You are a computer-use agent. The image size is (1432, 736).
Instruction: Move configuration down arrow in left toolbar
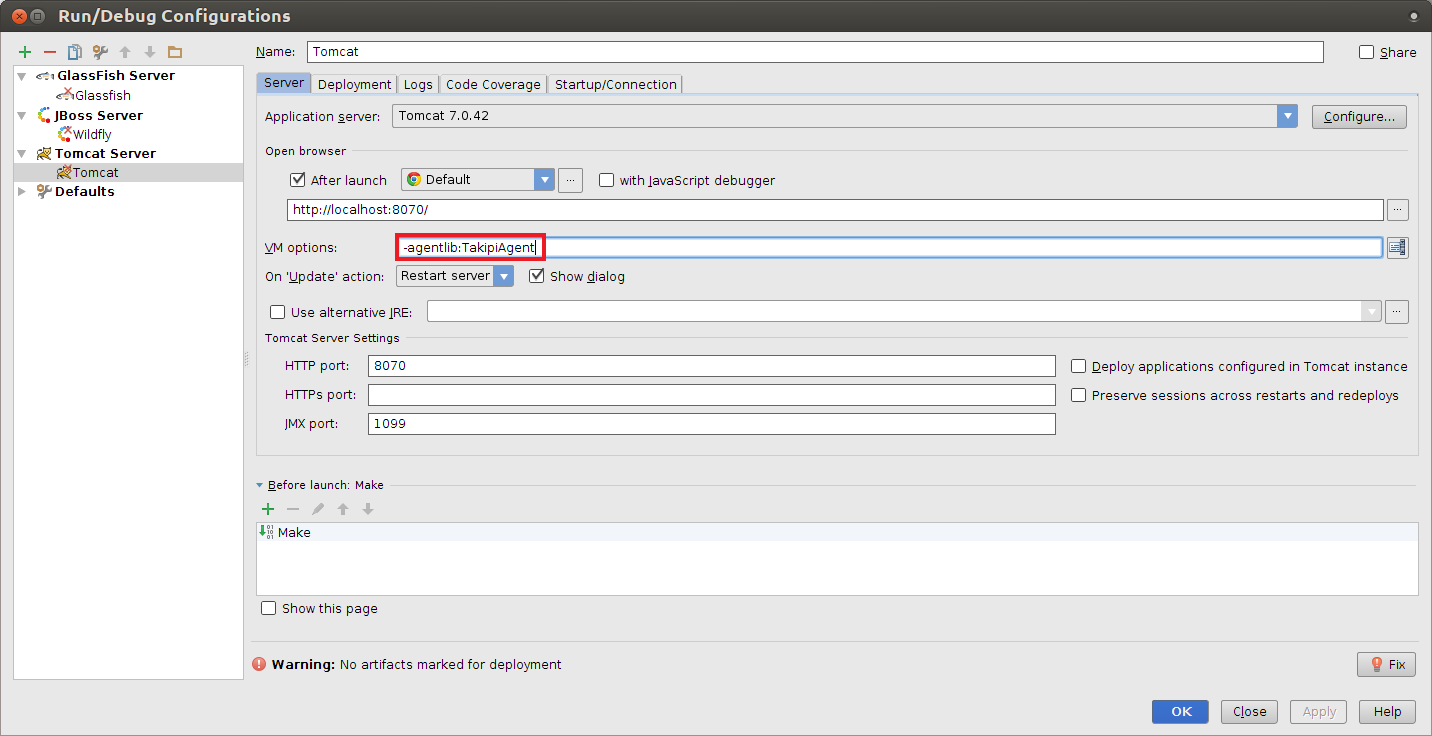pyautogui.click(x=150, y=52)
